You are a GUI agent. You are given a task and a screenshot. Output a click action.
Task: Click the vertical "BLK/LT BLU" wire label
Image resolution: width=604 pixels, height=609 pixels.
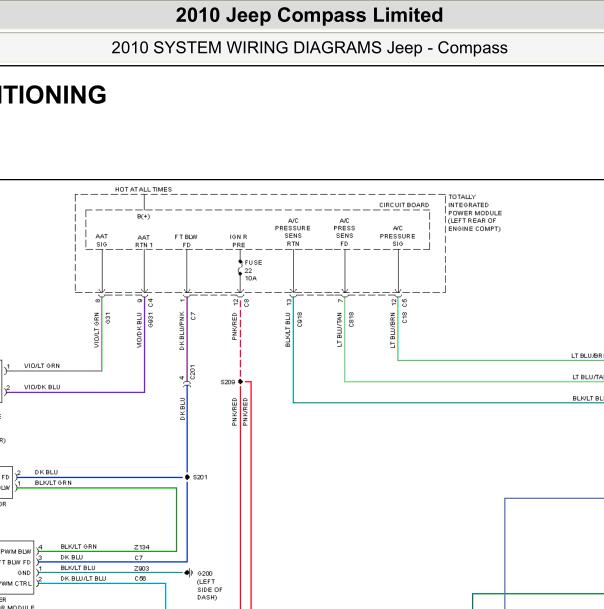pyautogui.click(x=288, y=330)
